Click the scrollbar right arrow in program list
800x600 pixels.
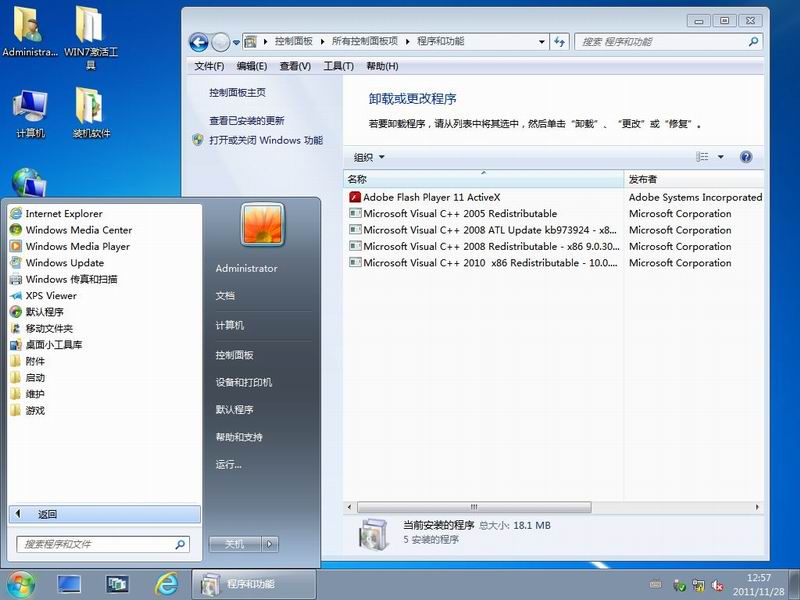pos(757,507)
